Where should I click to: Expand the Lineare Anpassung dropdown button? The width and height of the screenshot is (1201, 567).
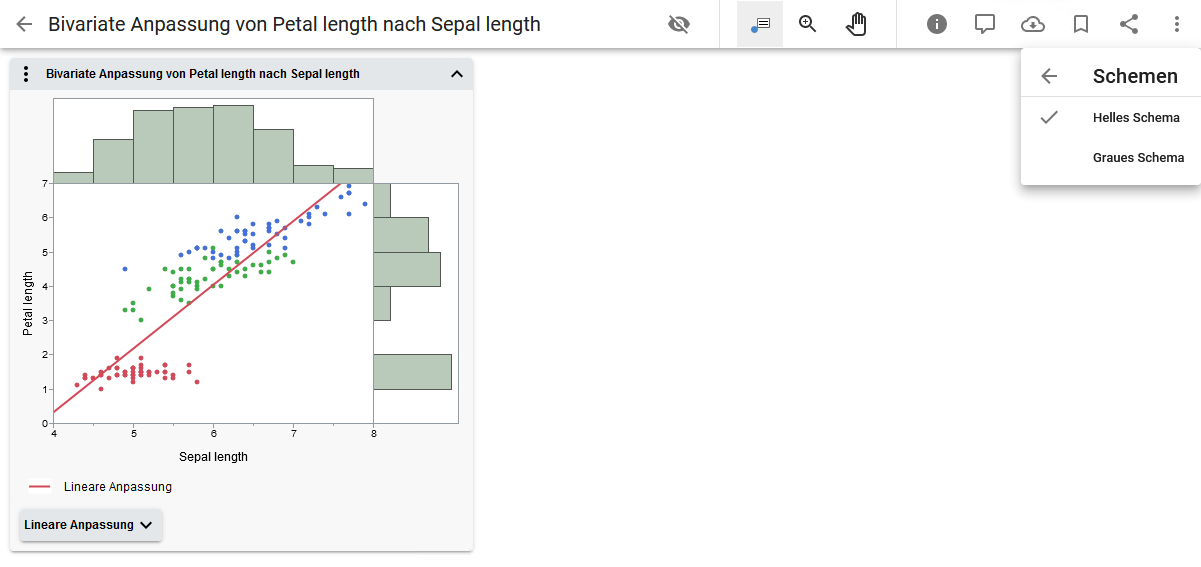[90, 525]
